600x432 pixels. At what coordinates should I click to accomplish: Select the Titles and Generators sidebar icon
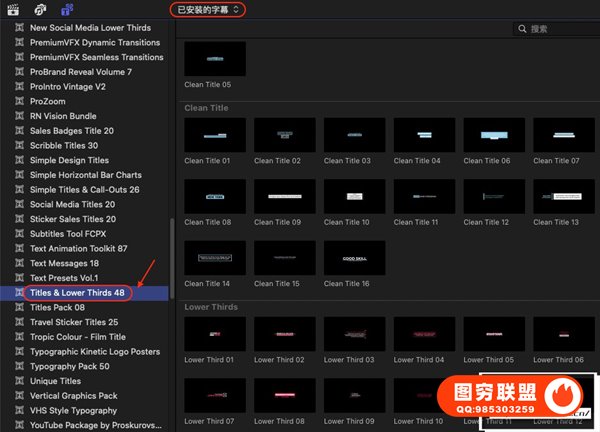click(x=66, y=9)
